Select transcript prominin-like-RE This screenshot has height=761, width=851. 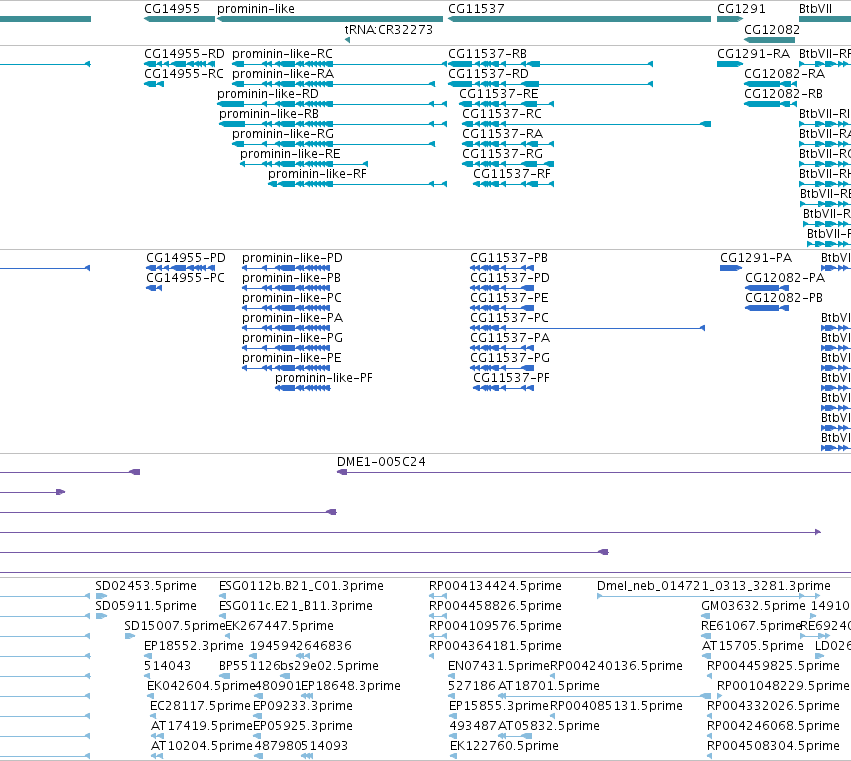click(304, 164)
